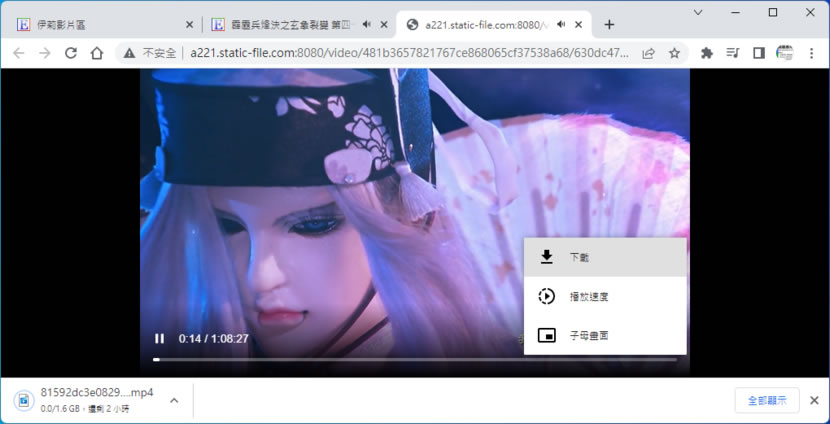Open the Chrome profile avatar
830x424 pixels.
(784, 53)
